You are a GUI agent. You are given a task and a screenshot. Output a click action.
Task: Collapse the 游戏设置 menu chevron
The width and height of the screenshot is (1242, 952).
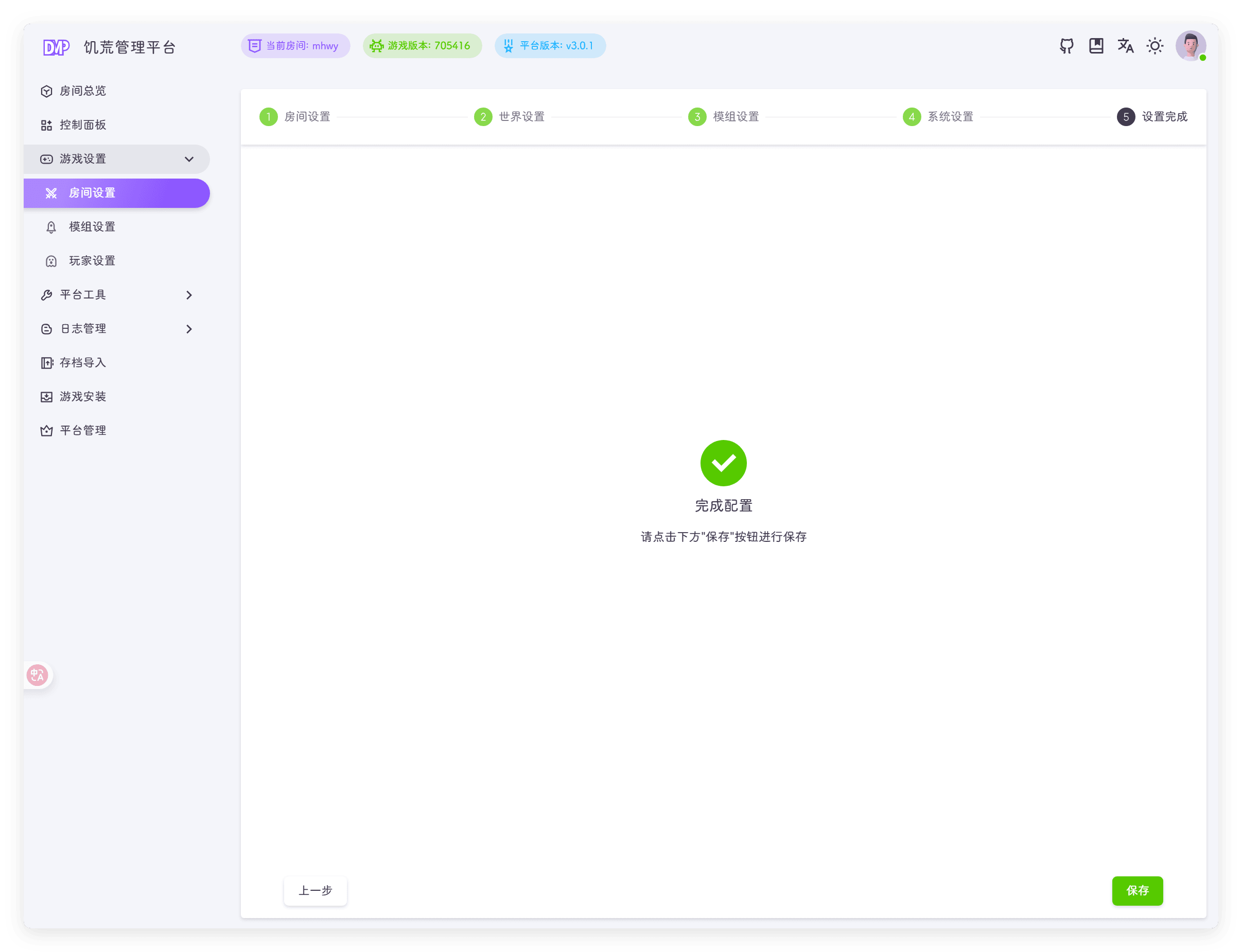(189, 159)
